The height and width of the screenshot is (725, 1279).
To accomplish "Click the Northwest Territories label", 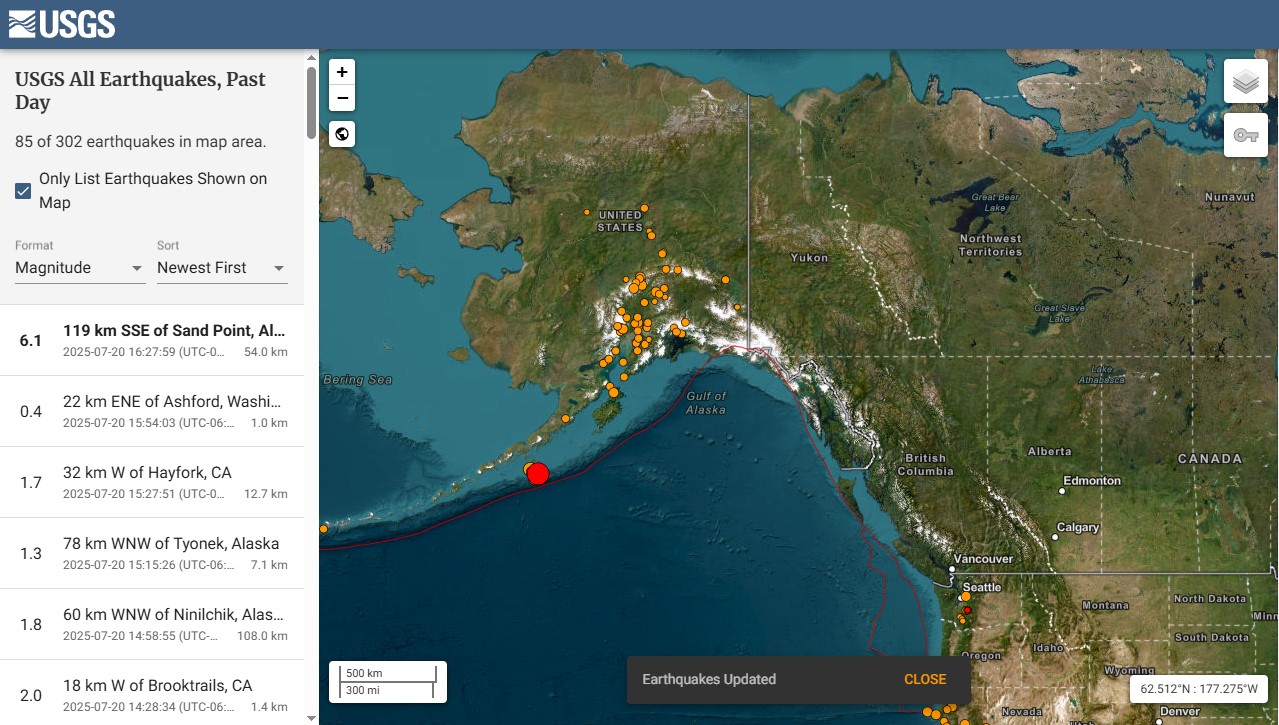I will [x=990, y=245].
